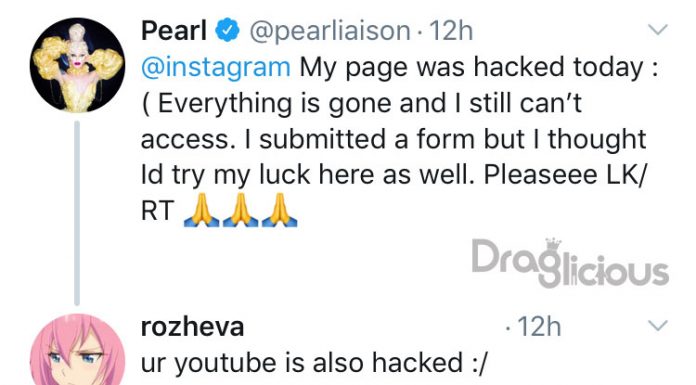
Task: Visit the @pearliaison handle
Action: pyautogui.click(x=329, y=32)
